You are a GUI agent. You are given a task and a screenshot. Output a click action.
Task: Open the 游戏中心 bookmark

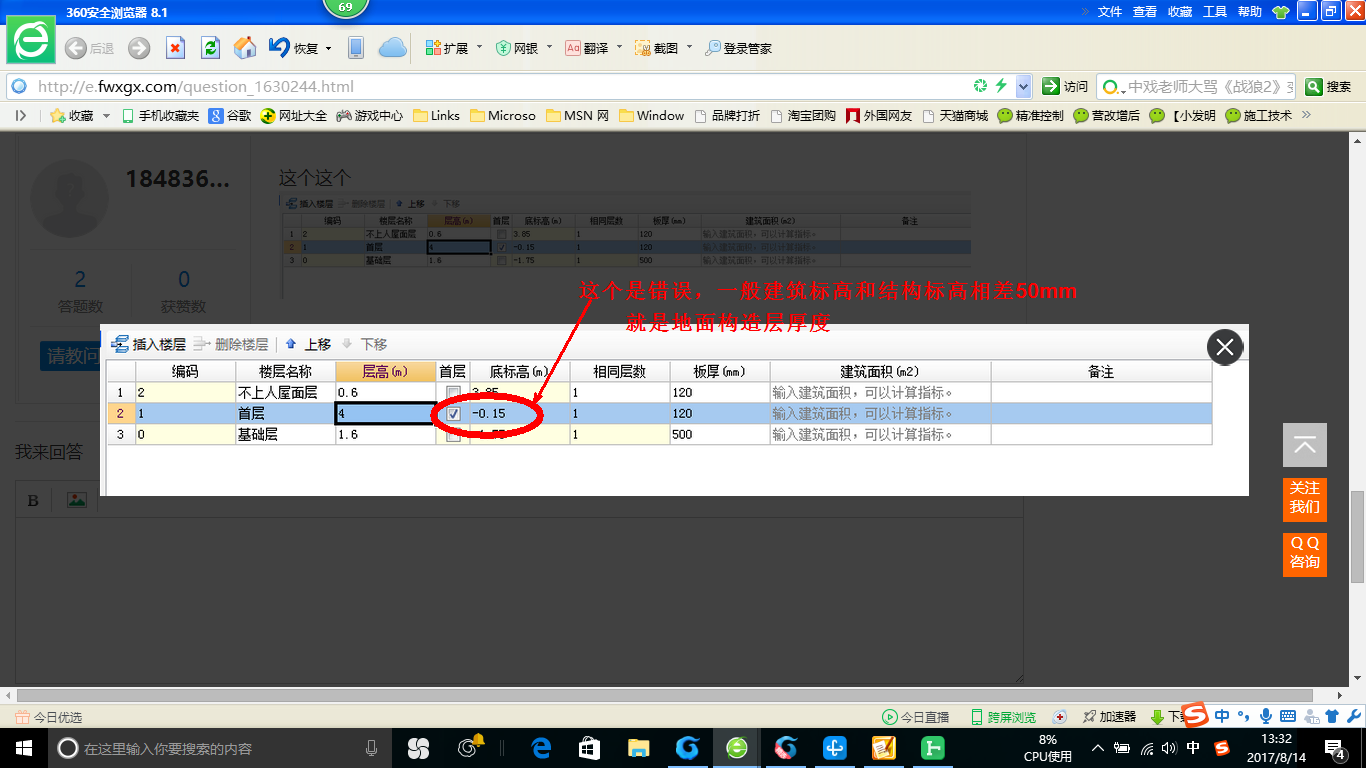click(x=369, y=116)
